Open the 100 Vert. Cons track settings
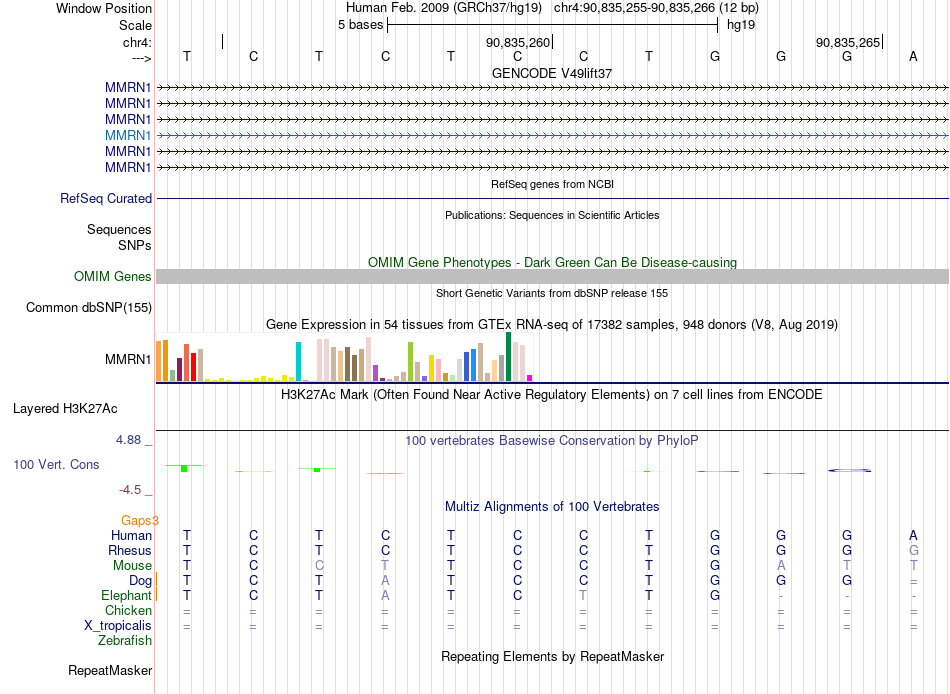950x694 pixels. [56, 464]
